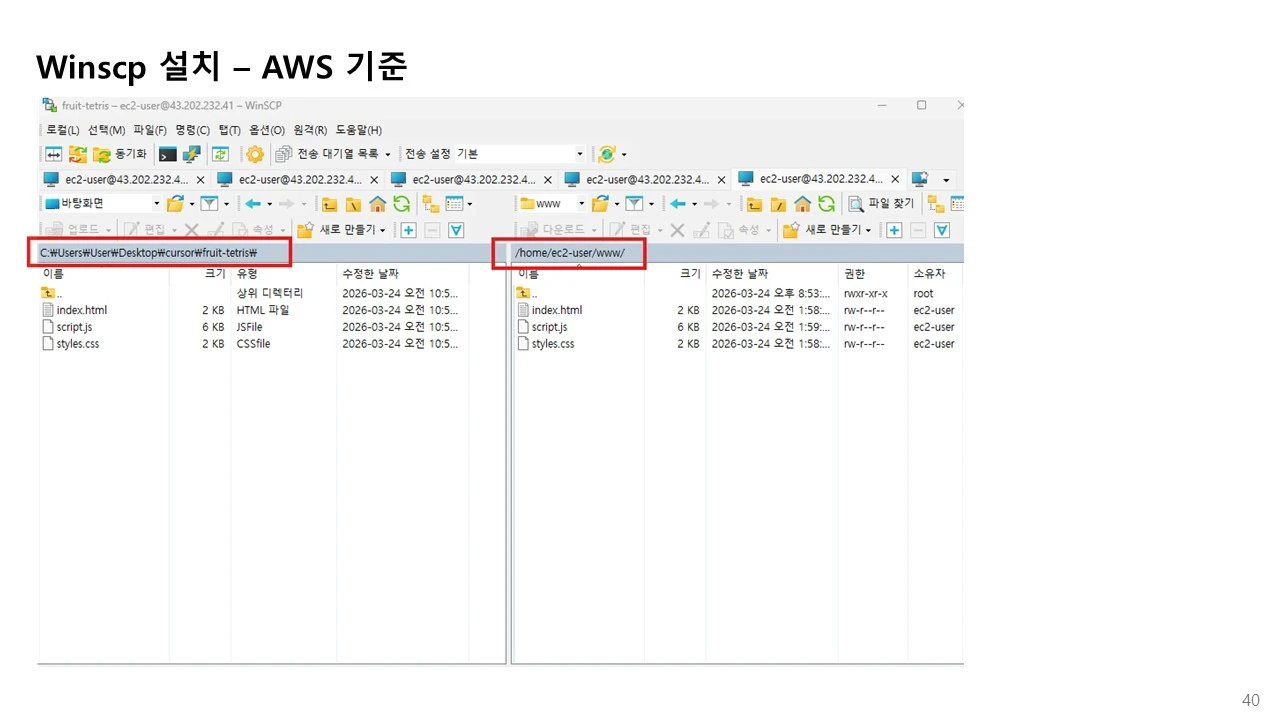This screenshot has width=1280, height=720.
Task: Open local panel view style icon
Action: pyautogui.click(x=455, y=204)
